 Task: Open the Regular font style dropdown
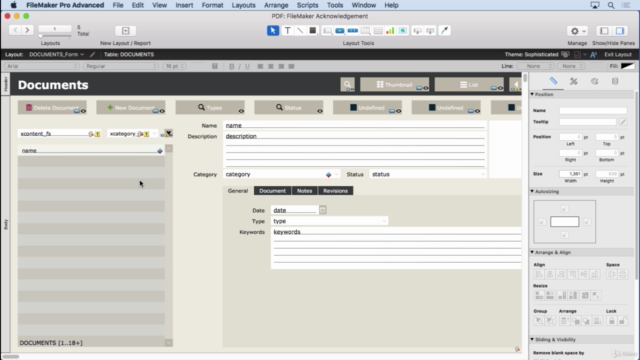(121, 66)
